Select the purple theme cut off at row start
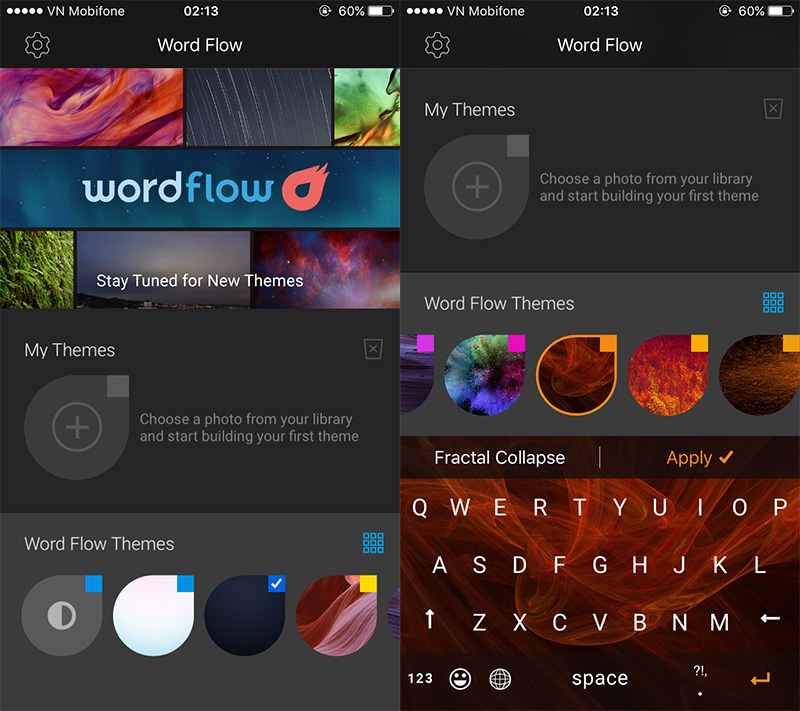Screen dimensions: 800x711 417,375
